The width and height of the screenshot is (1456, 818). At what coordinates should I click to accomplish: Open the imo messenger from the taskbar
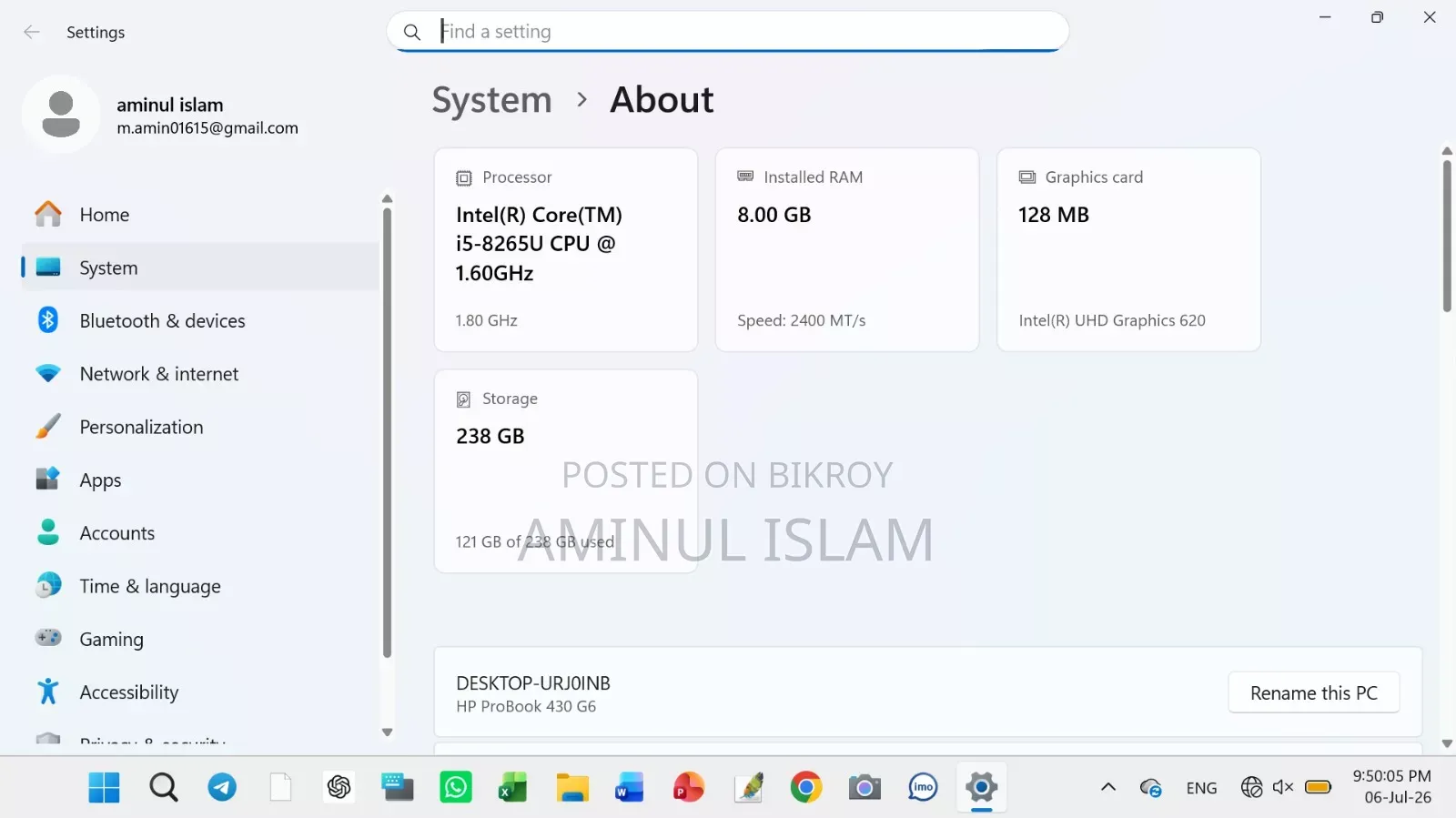click(x=923, y=787)
